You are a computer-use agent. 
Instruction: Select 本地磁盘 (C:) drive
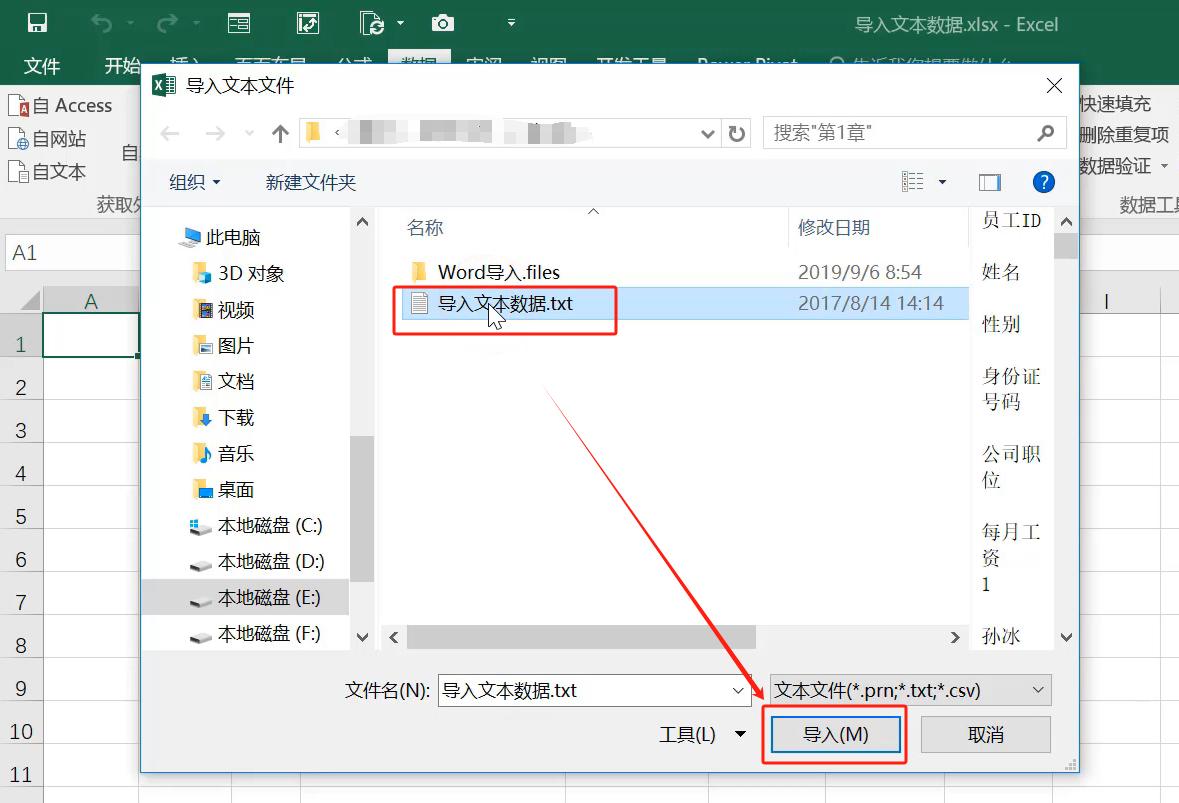256,526
